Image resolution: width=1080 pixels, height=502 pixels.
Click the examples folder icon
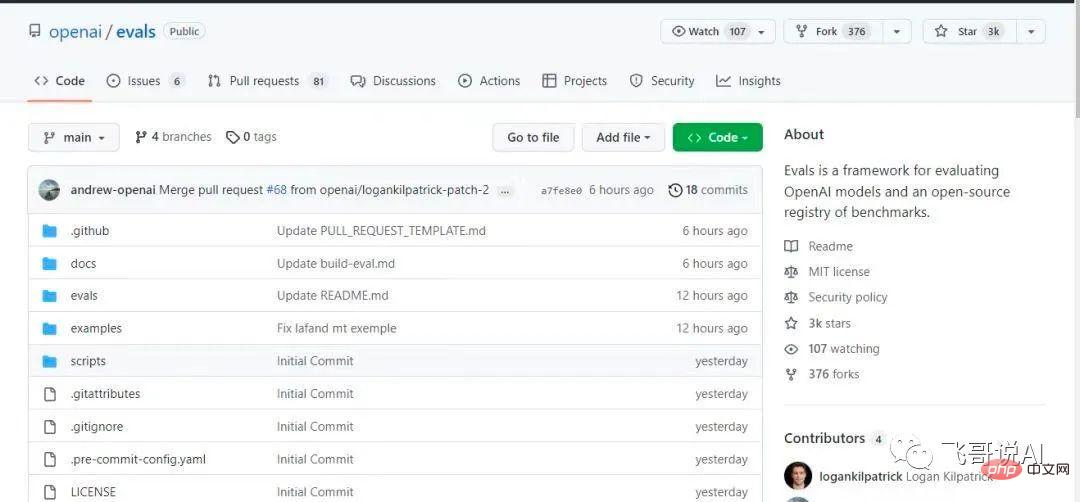(x=50, y=328)
